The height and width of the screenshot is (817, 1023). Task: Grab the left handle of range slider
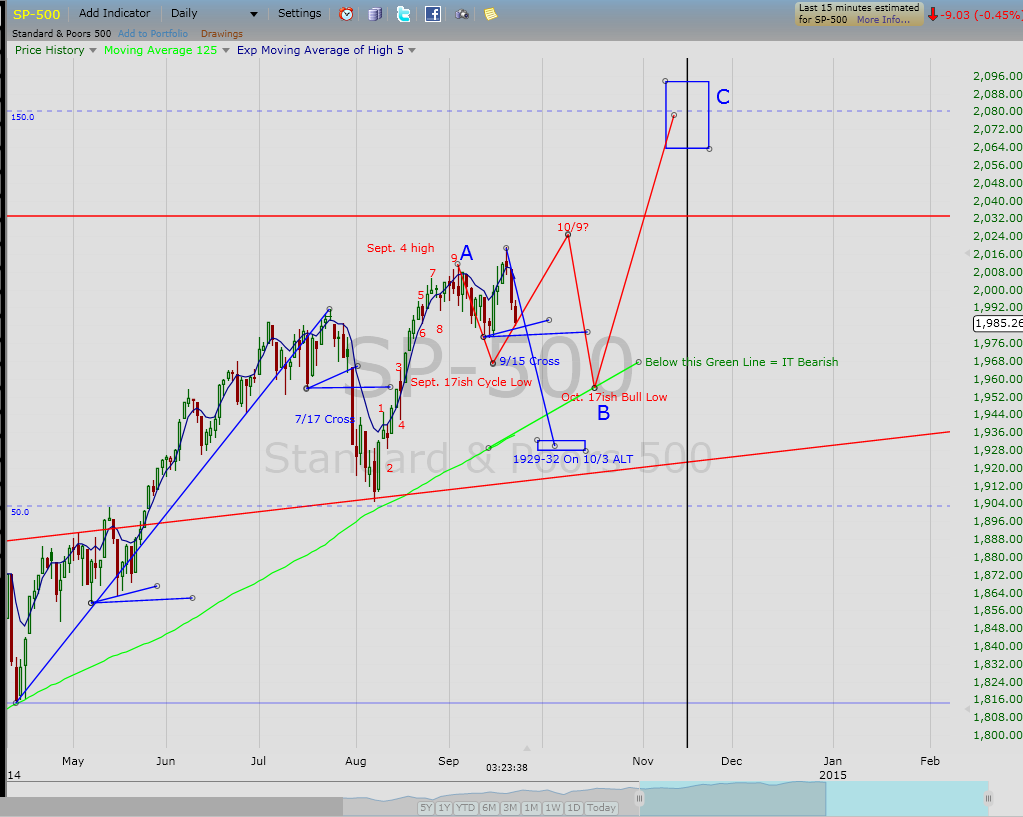pyautogui.click(x=640, y=798)
